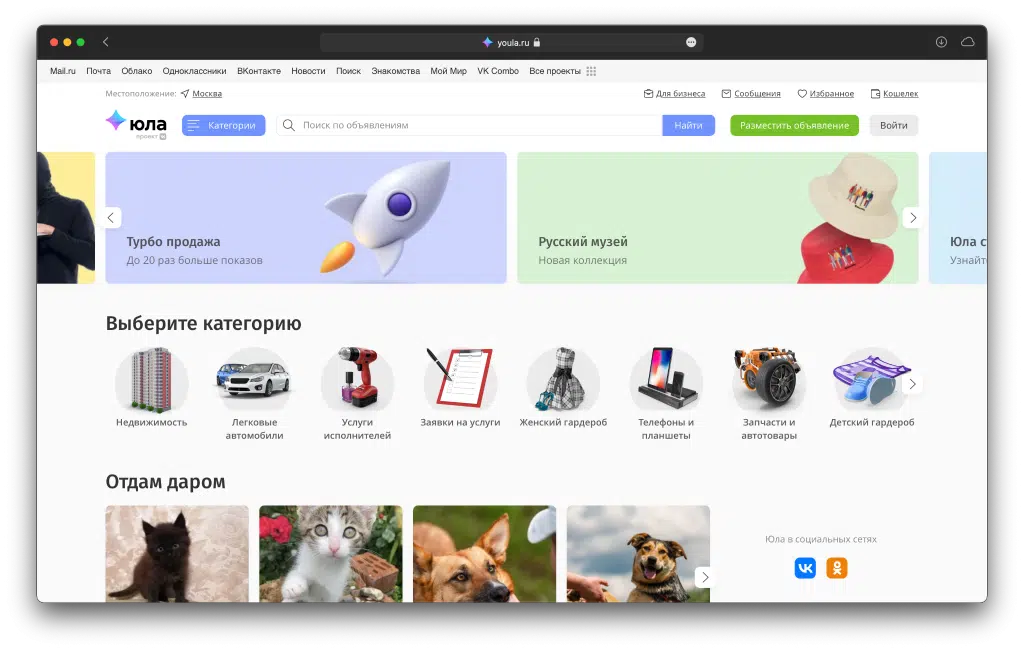Open the Недвижимость category icon

152,380
